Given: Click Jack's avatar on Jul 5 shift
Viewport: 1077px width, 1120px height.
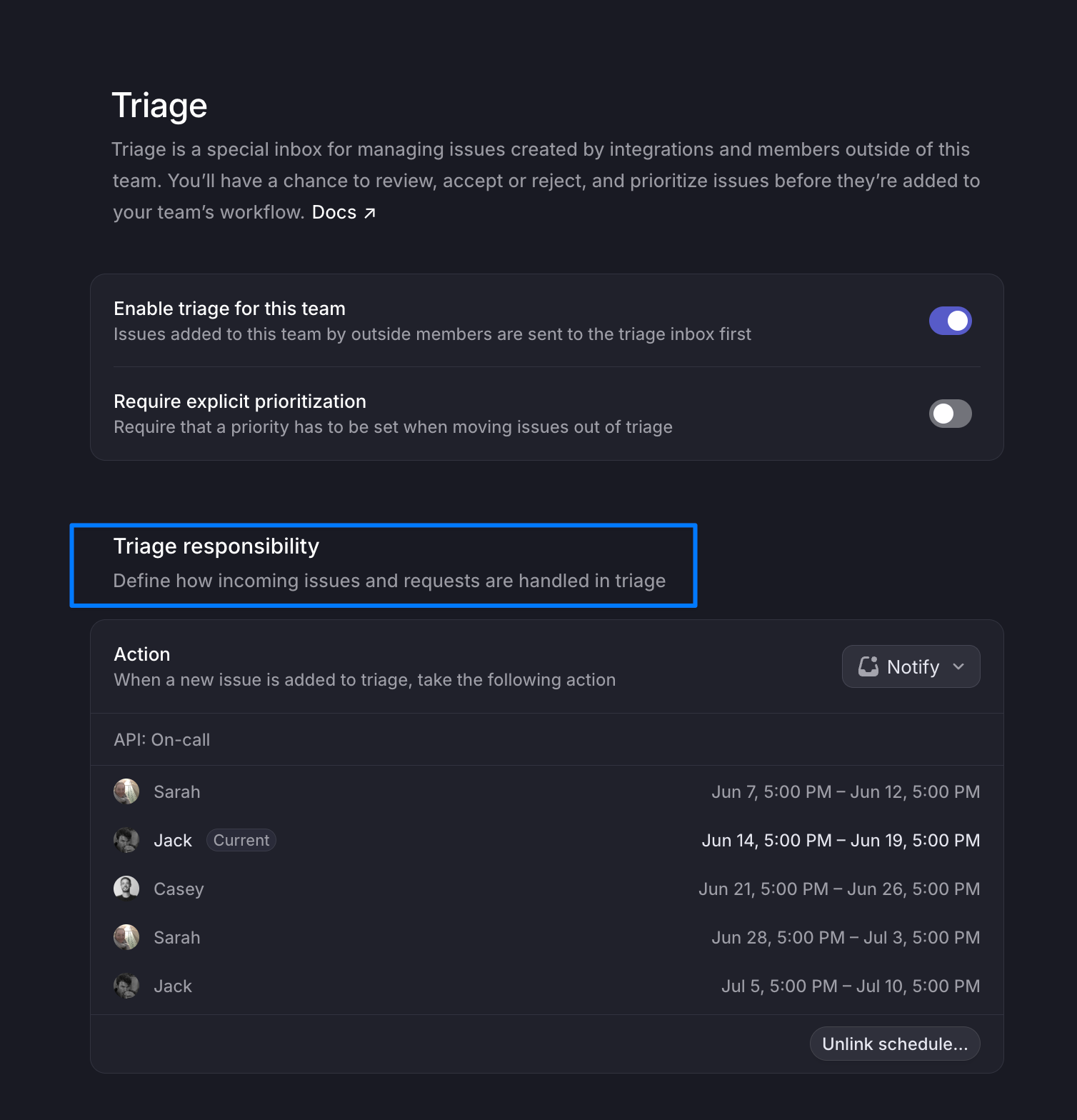Looking at the screenshot, I should point(126,986).
